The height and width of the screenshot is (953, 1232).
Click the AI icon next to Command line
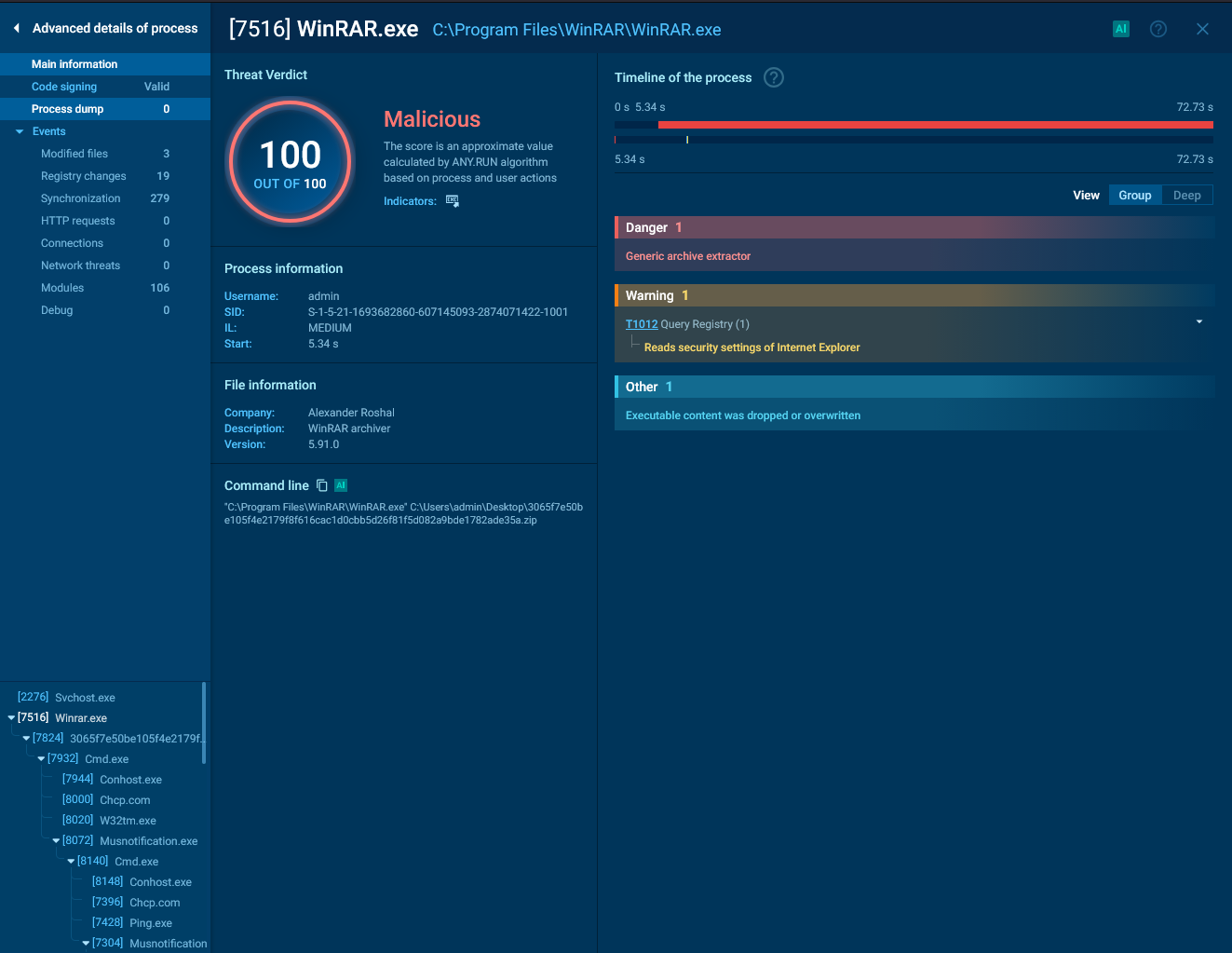(x=341, y=485)
